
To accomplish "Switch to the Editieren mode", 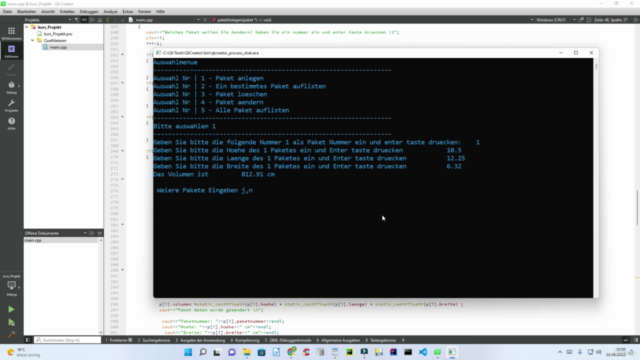I will pyautogui.click(x=11, y=51).
